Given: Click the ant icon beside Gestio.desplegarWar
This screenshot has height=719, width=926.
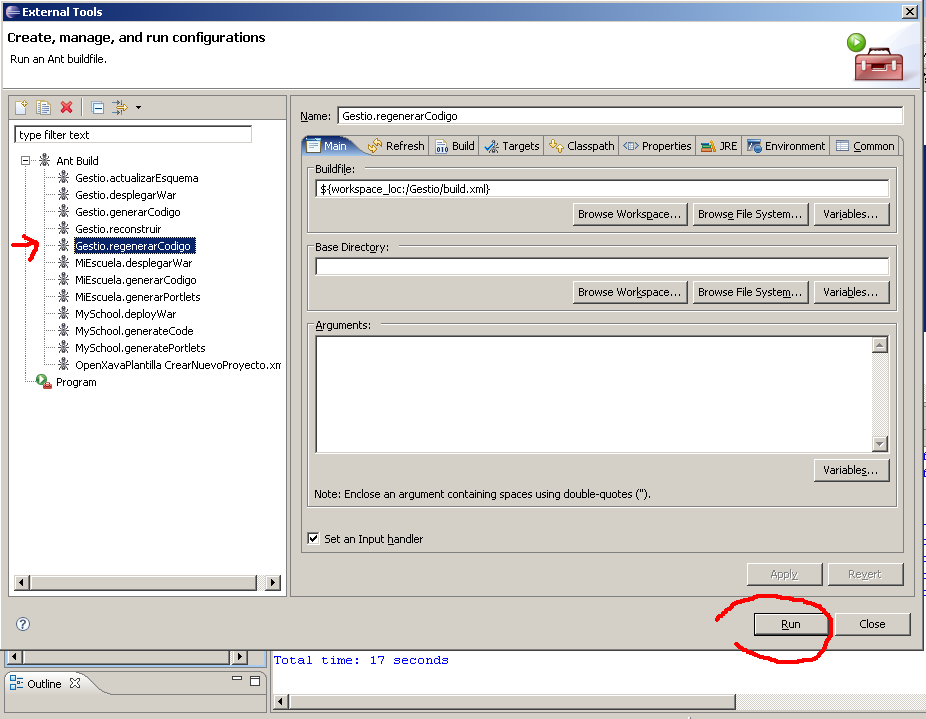Looking at the screenshot, I should coord(63,194).
